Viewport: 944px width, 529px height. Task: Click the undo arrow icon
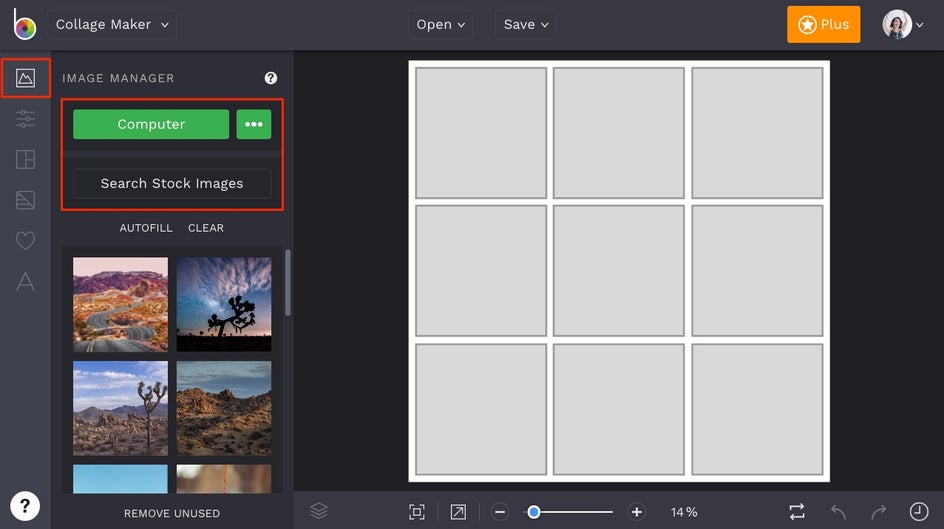tap(838, 512)
